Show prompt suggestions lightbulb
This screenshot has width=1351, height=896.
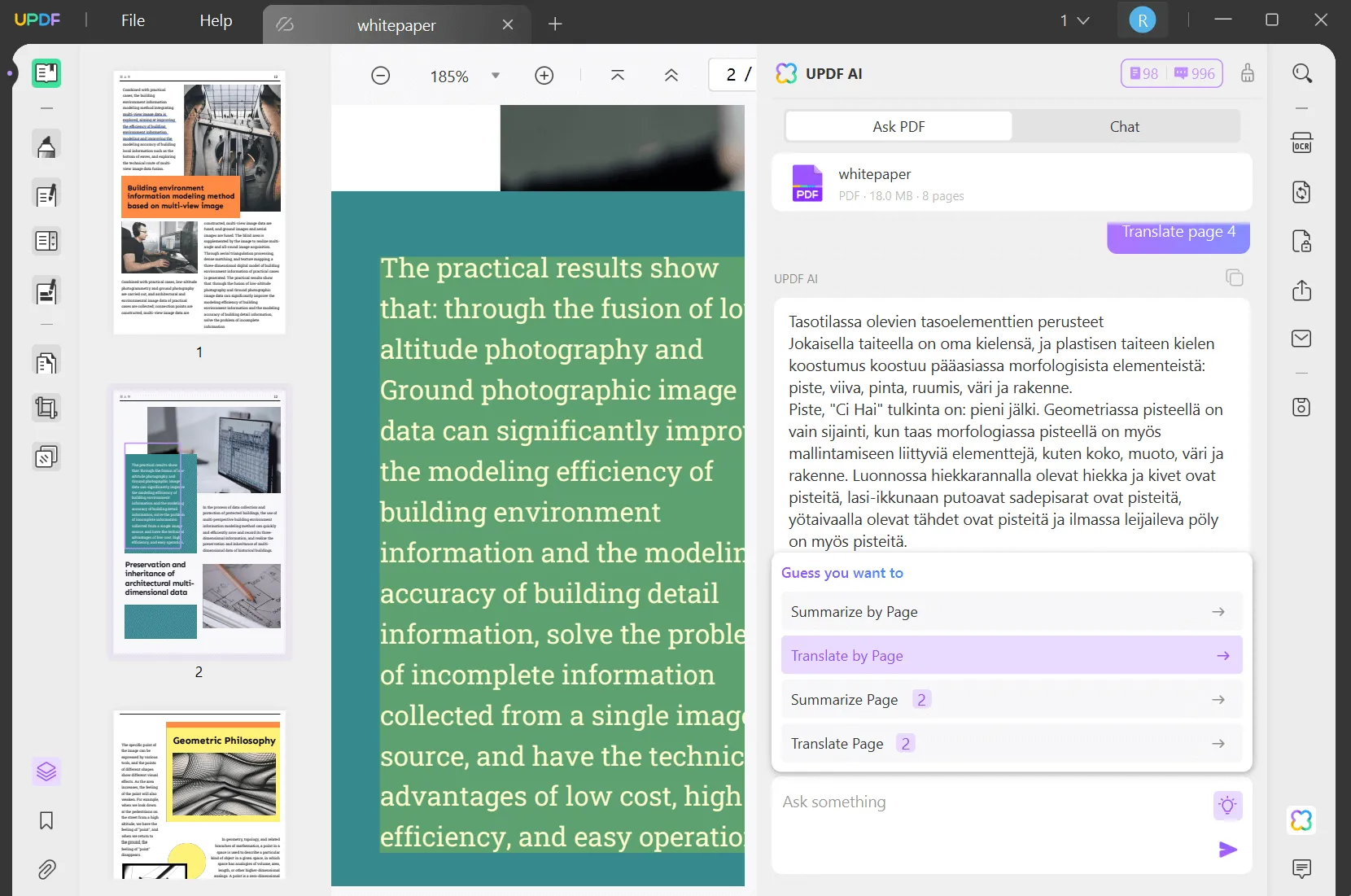point(1227,806)
